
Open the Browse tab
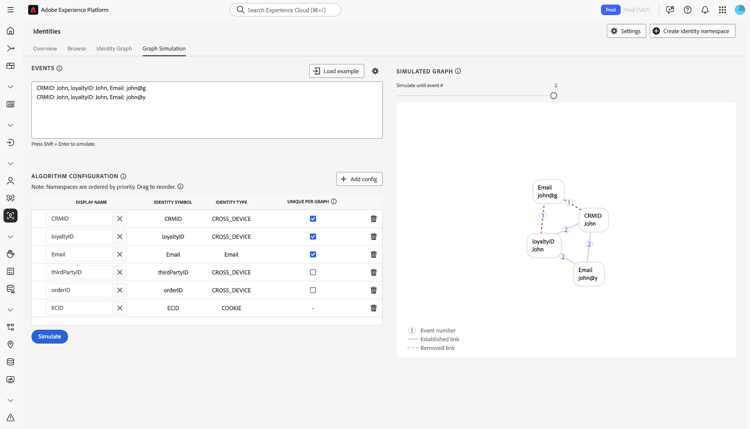(77, 48)
